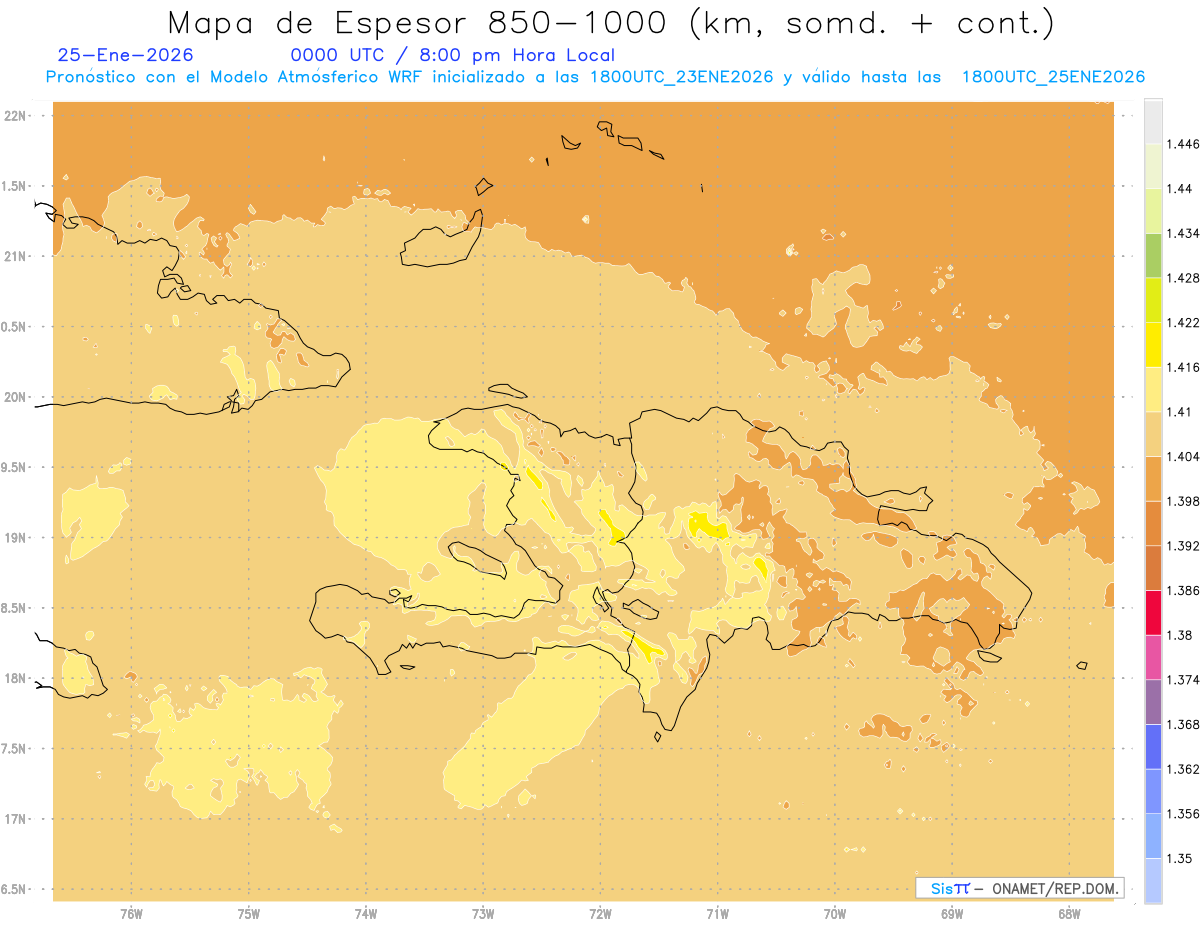Click the 21N latitude axis label

[x=17, y=257]
